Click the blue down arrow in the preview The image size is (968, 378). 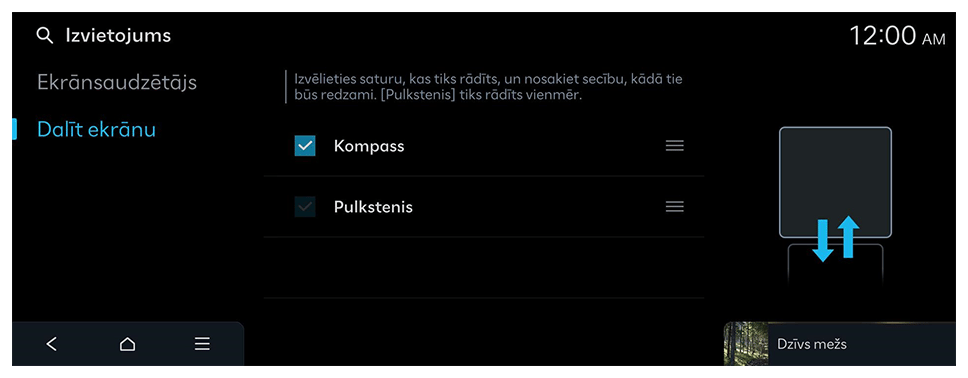[823, 242]
